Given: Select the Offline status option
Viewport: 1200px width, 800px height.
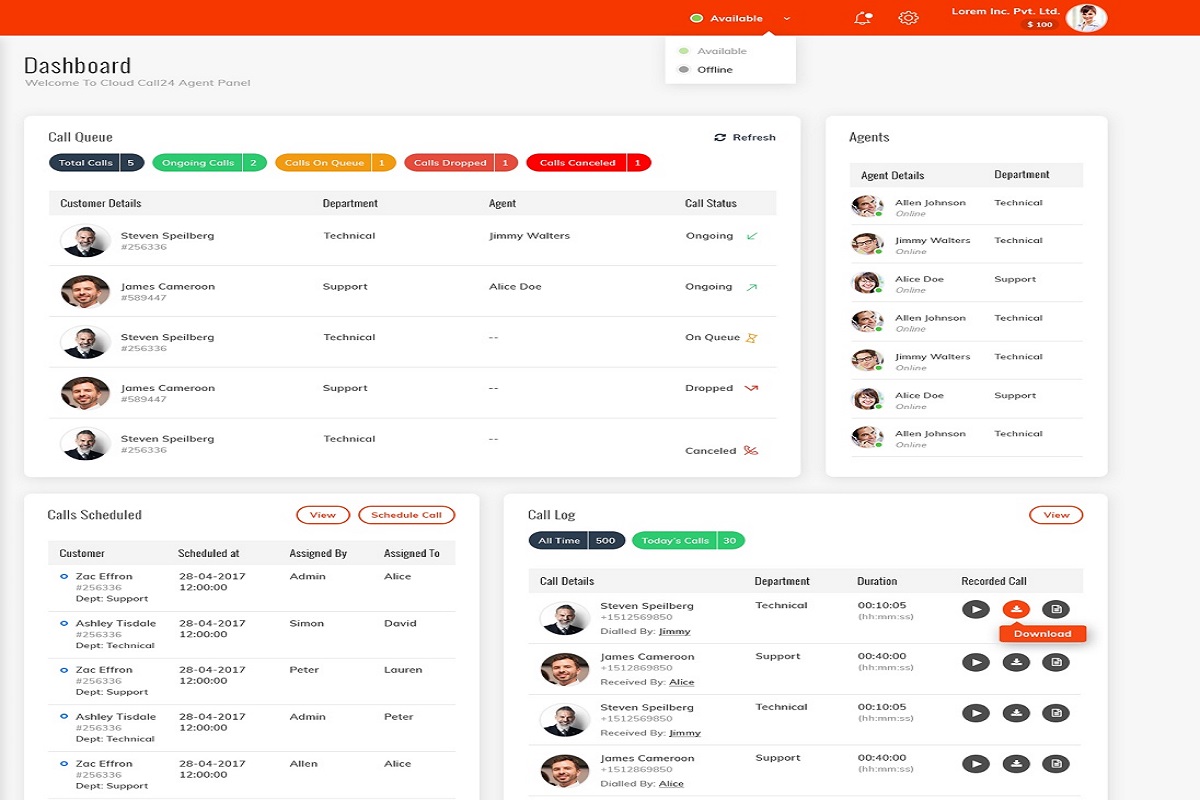Looking at the screenshot, I should tap(714, 70).
